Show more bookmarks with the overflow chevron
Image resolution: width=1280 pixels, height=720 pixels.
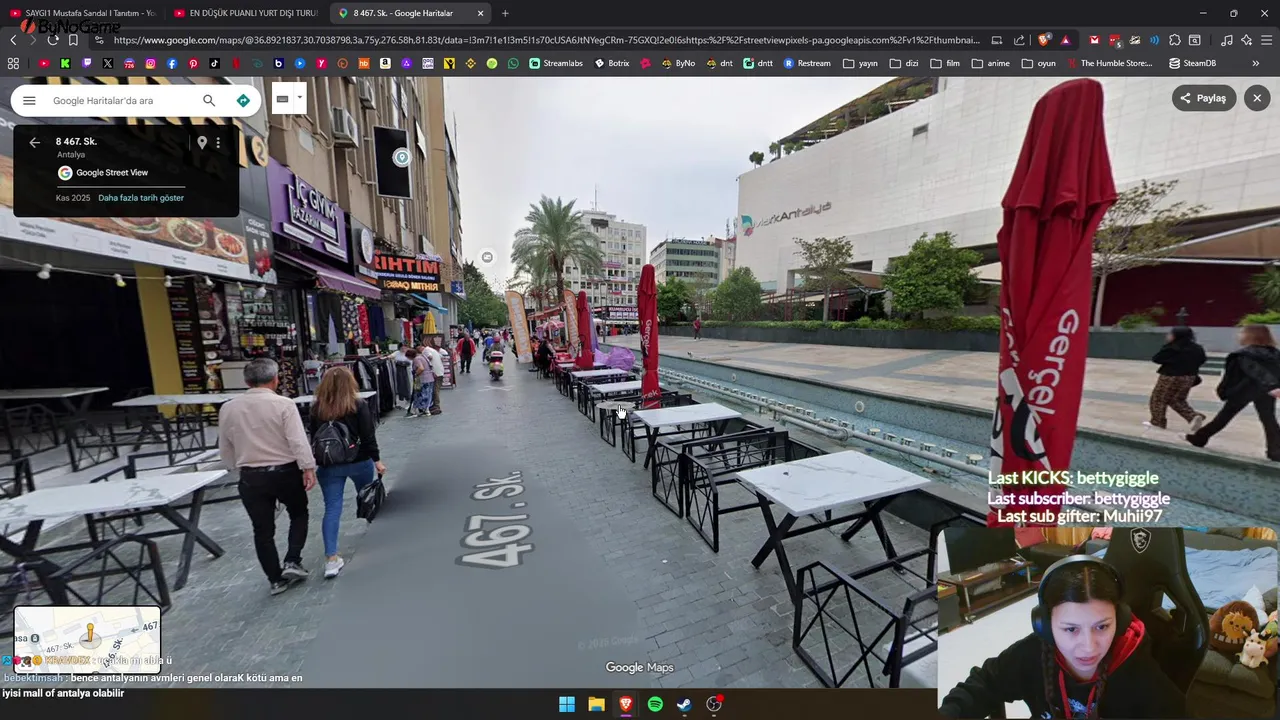click(x=1255, y=63)
